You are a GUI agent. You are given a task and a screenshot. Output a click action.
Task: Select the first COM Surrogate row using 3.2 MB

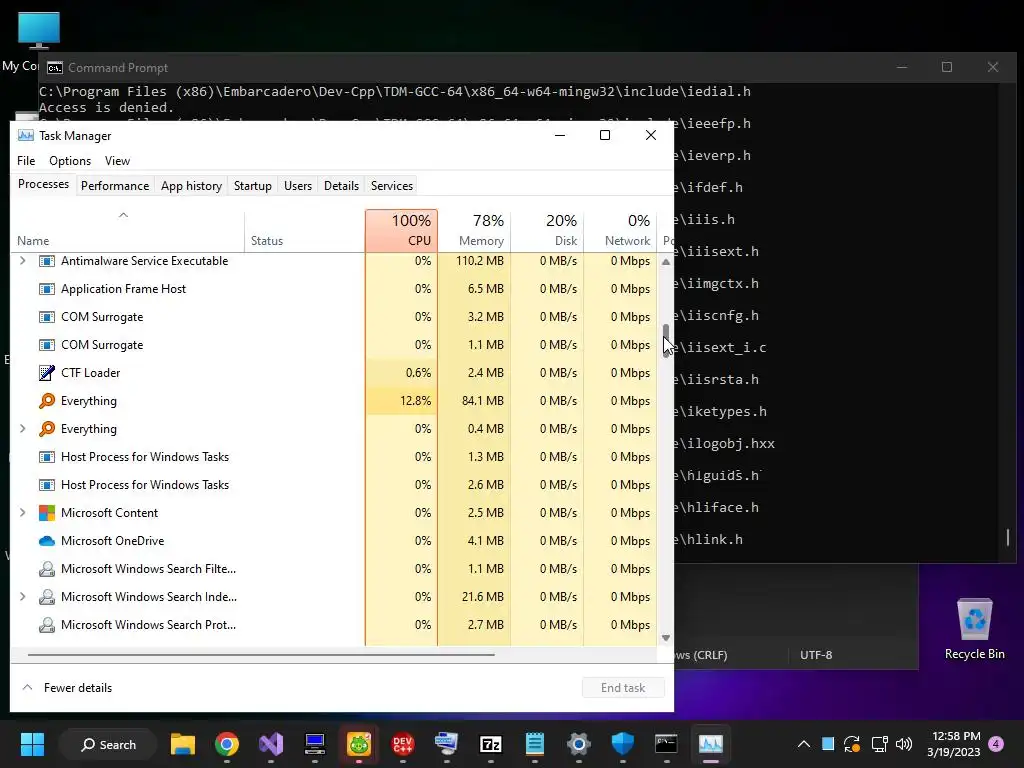pos(334,317)
